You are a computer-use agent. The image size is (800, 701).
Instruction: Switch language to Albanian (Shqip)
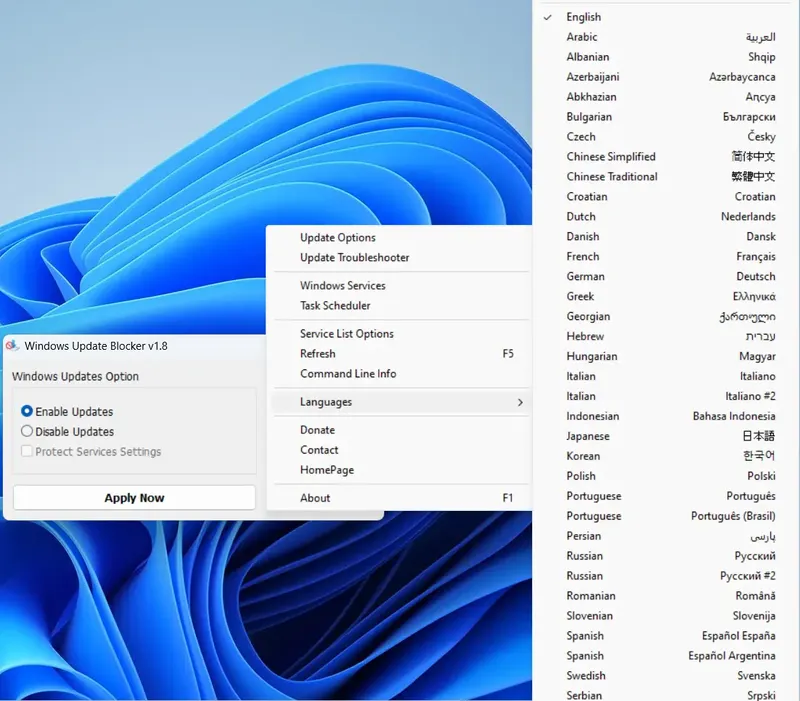tap(666, 57)
